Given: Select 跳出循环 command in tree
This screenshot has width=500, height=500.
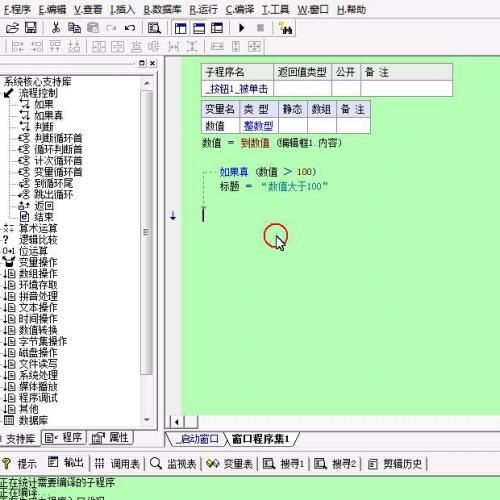Looking at the screenshot, I should pos(53,194).
